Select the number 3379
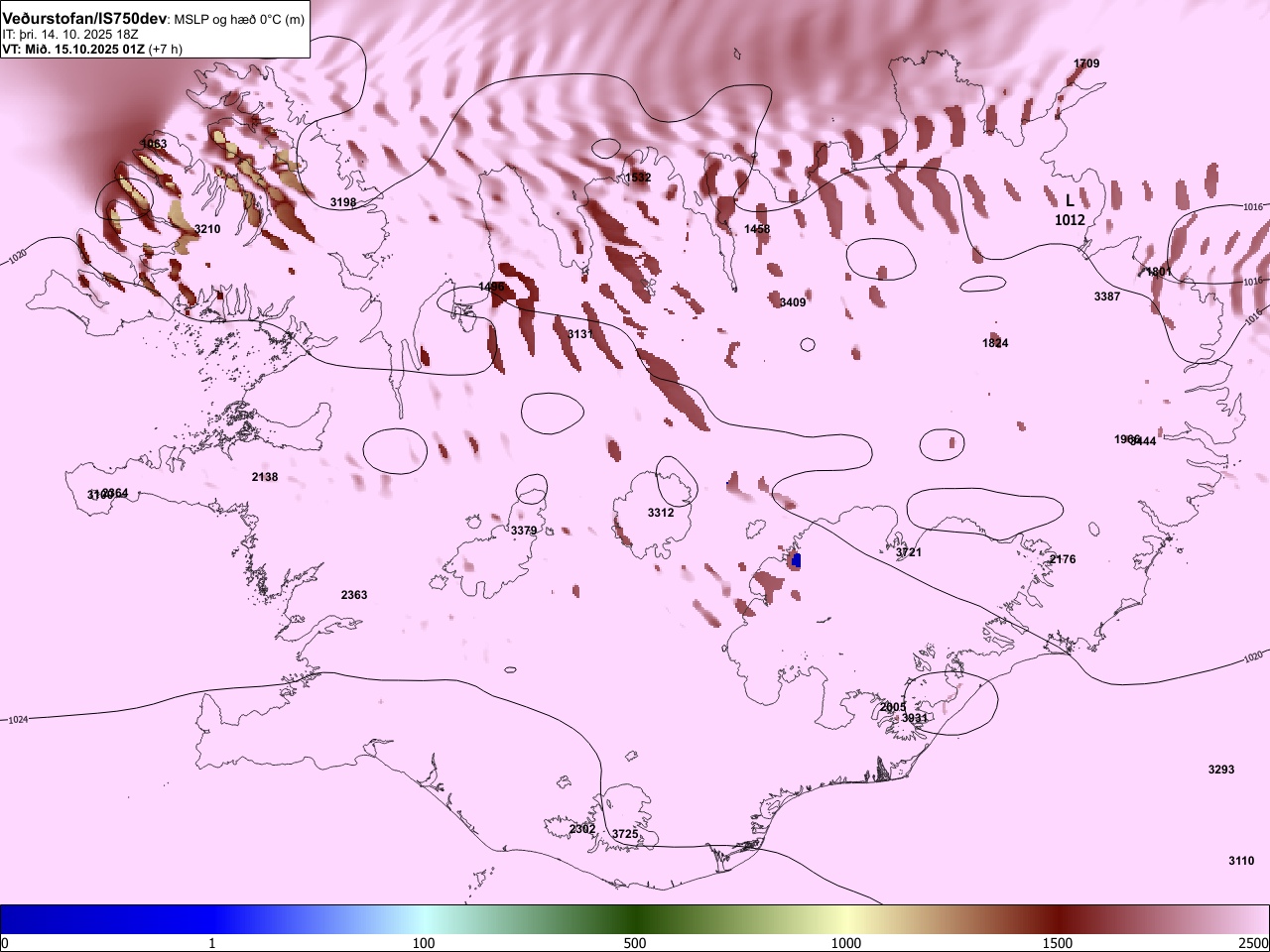The image size is (1270, 952). pyautogui.click(x=524, y=531)
